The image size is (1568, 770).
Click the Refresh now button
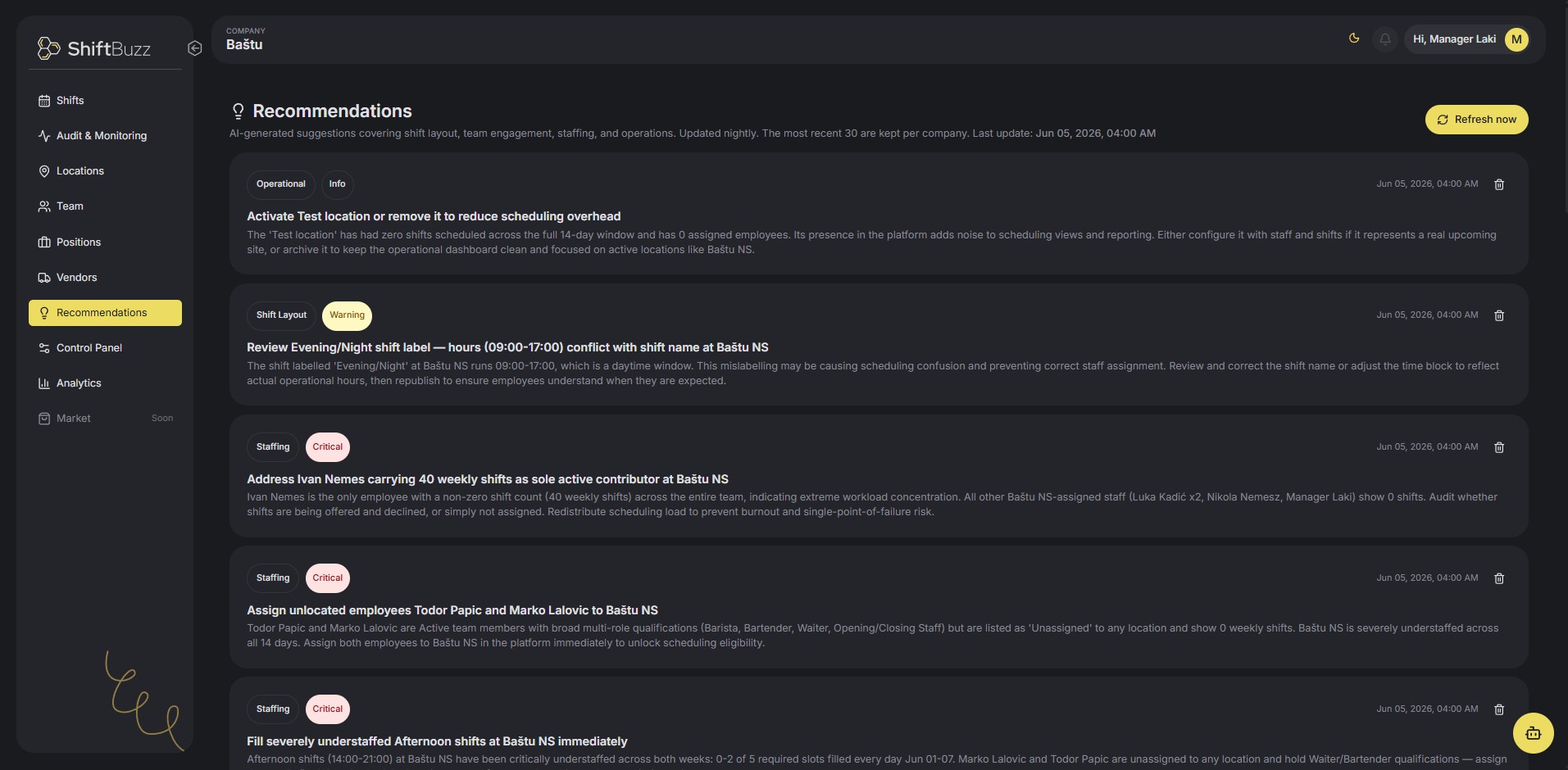(x=1476, y=120)
